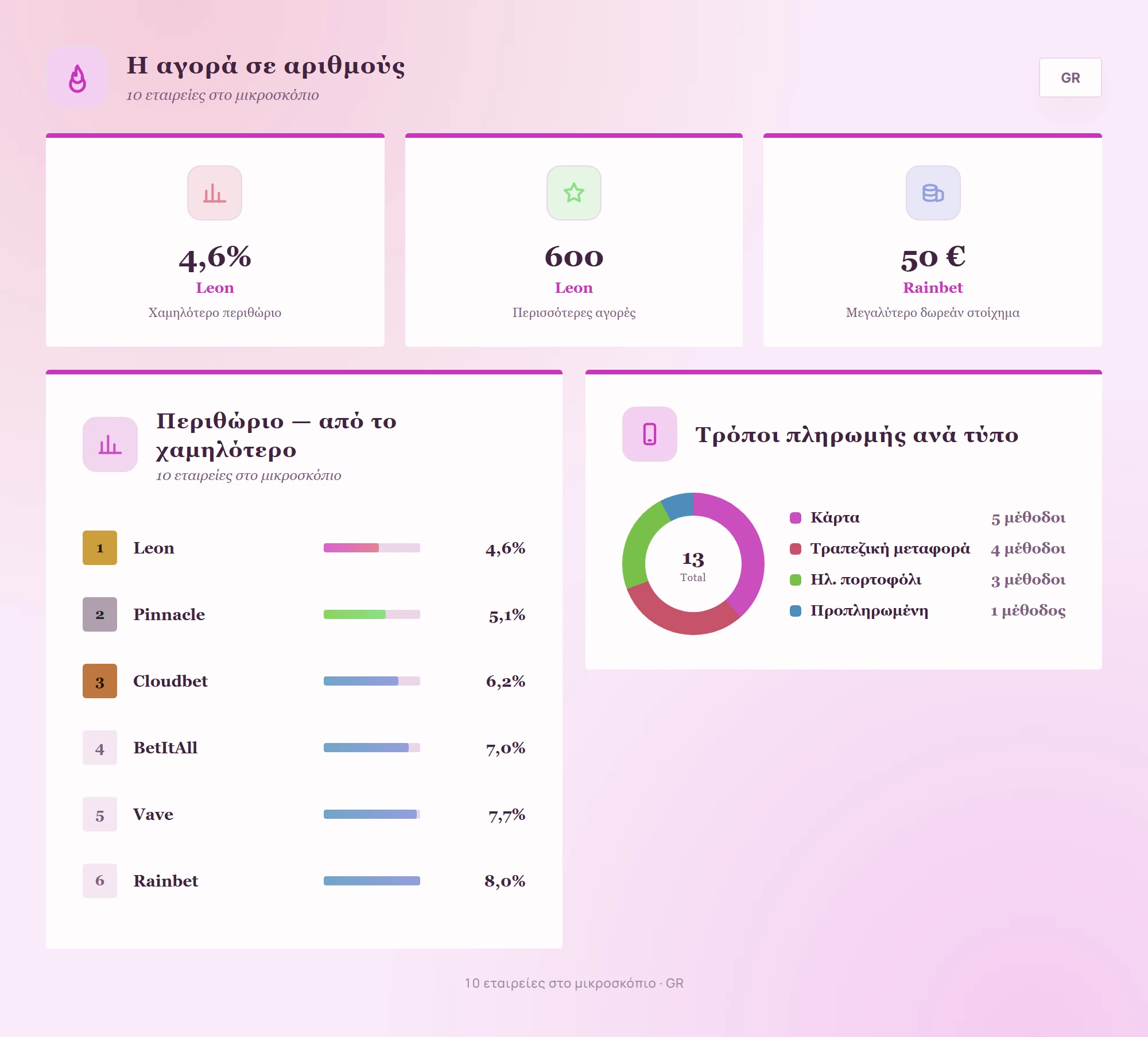Click the bar chart icon above 4,6%

click(215, 193)
